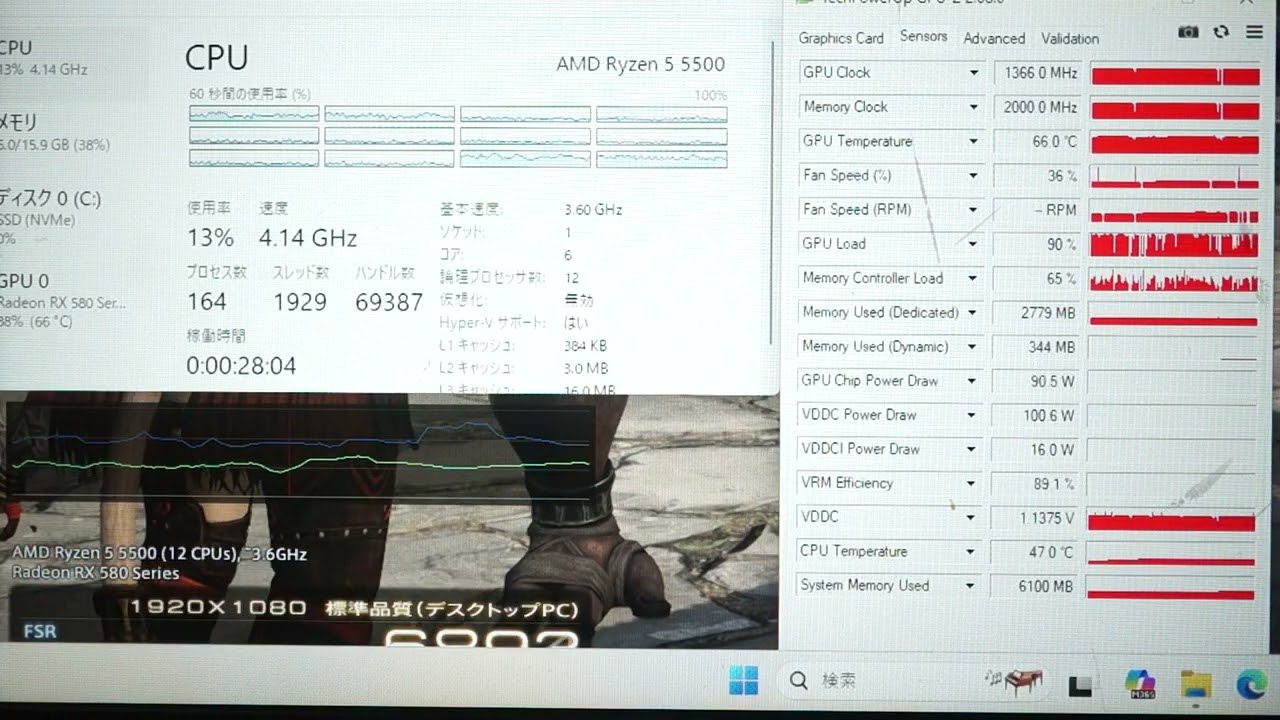Viewport: 1280px width, 720px height.
Task: Expand the Fan Speed (%) dropdown
Action: (973, 175)
